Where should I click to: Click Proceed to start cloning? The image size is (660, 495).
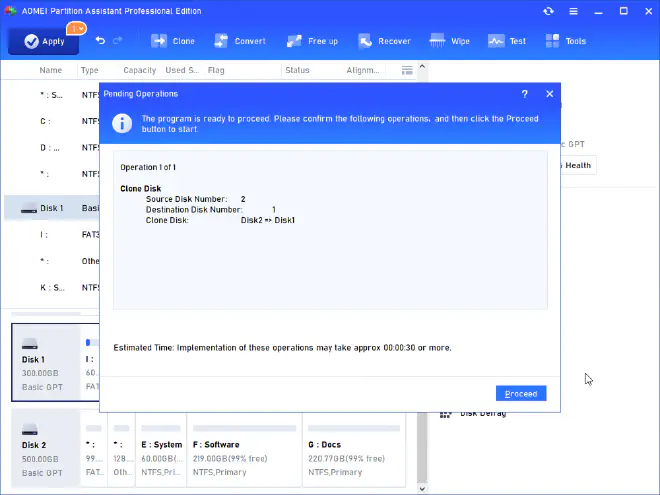click(x=520, y=393)
